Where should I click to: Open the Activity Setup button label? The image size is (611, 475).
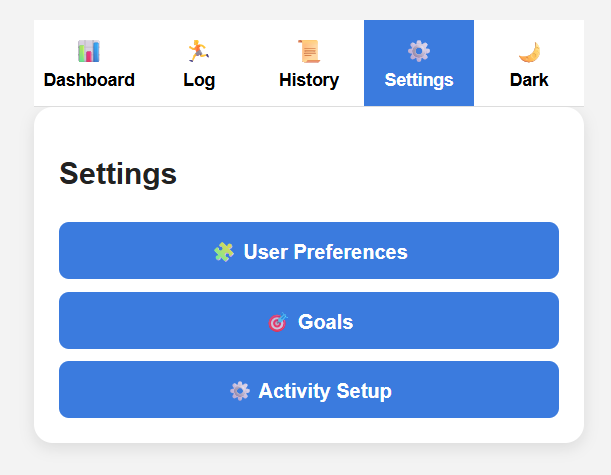(x=324, y=391)
